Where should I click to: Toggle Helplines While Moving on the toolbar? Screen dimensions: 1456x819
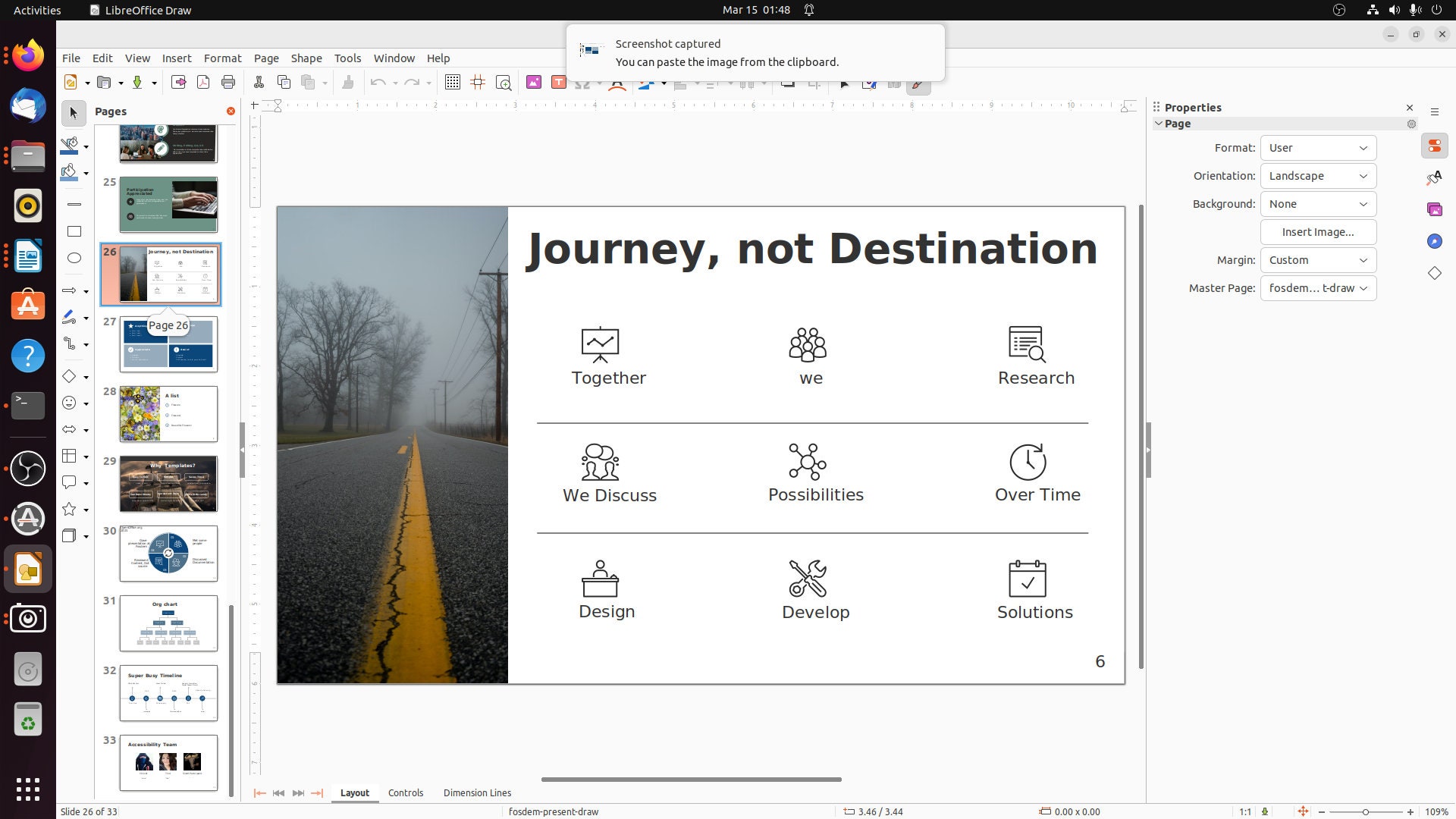(x=478, y=83)
